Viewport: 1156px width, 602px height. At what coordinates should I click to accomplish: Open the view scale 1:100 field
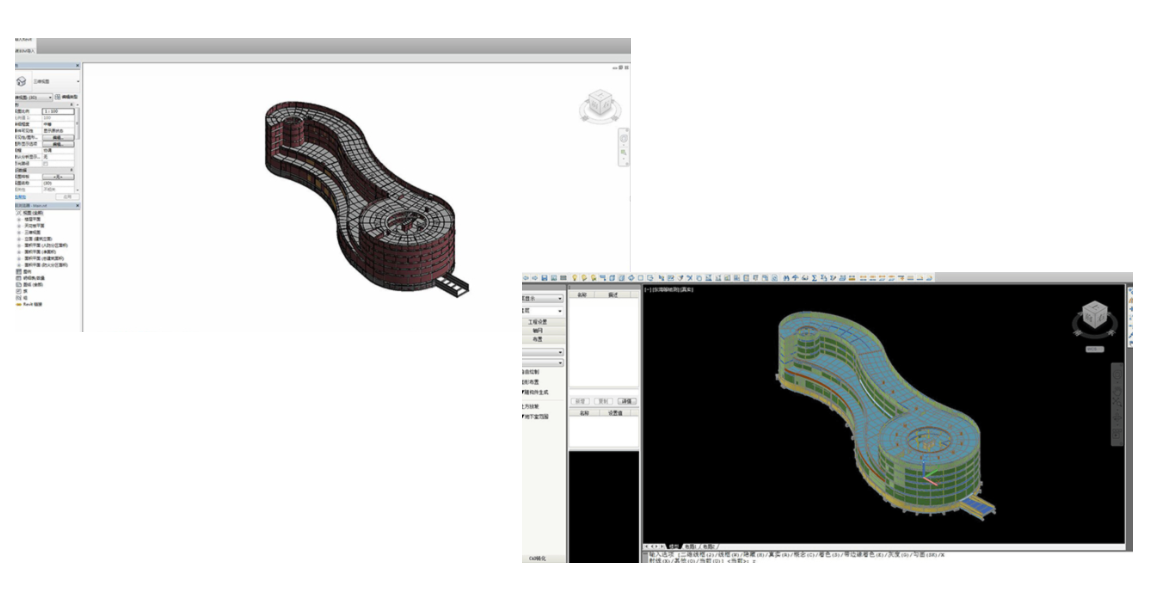[58, 111]
